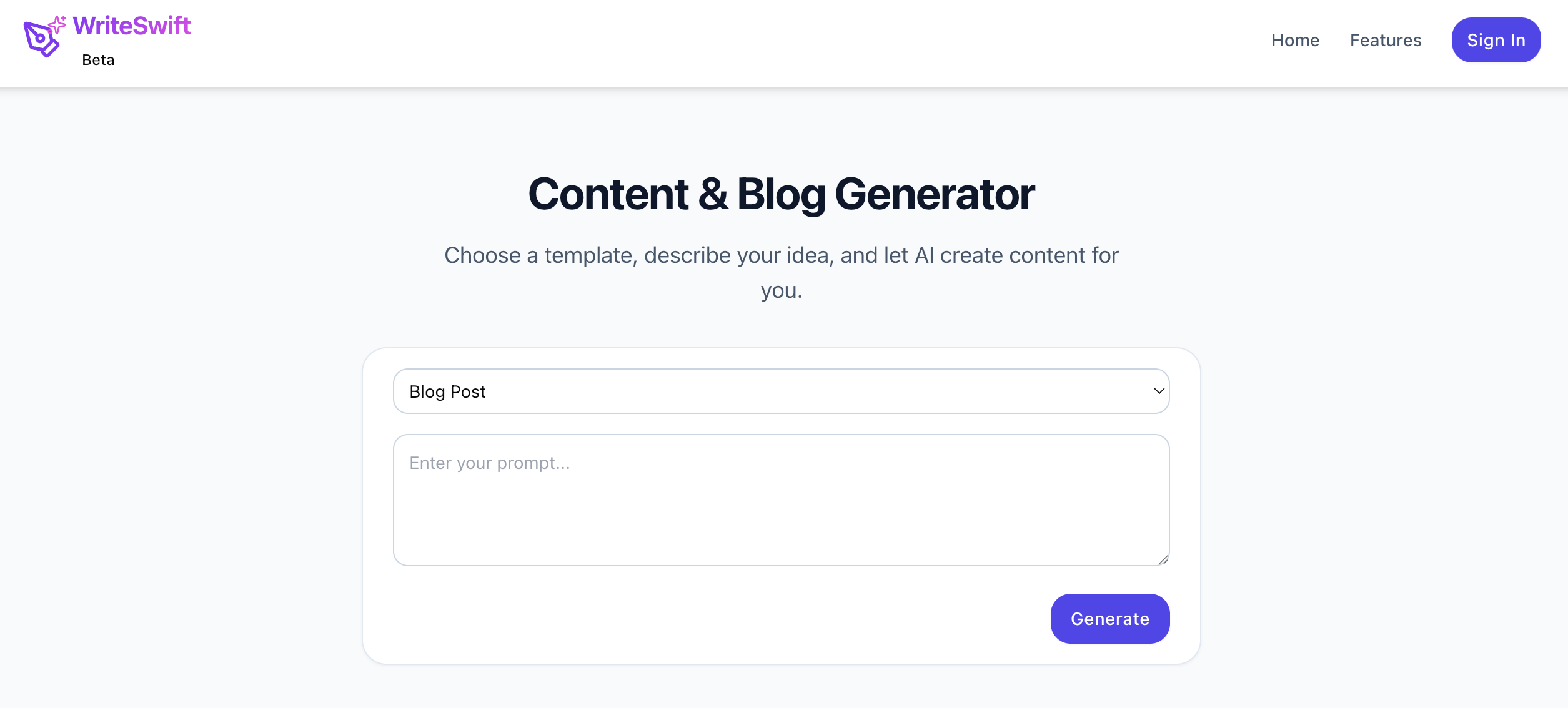The width and height of the screenshot is (1568, 708).
Task: Click the 'Enter your prompt...' placeholder text
Action: pyautogui.click(x=490, y=463)
